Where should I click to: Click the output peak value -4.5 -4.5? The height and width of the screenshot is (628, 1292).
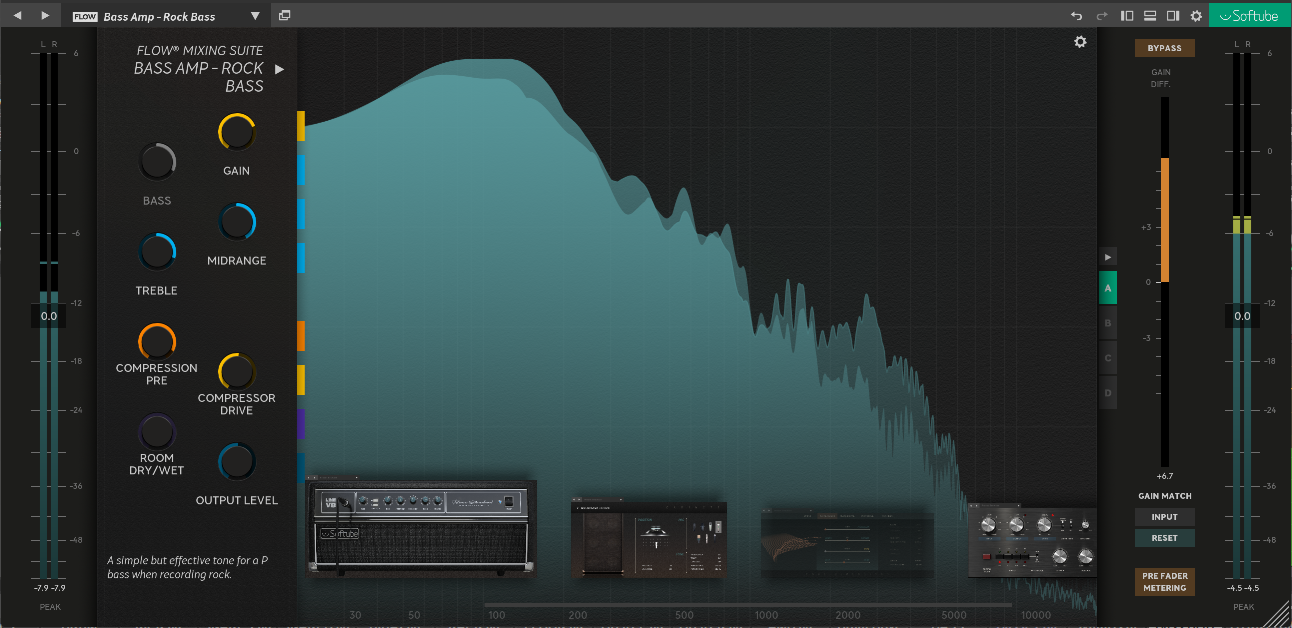1243,588
